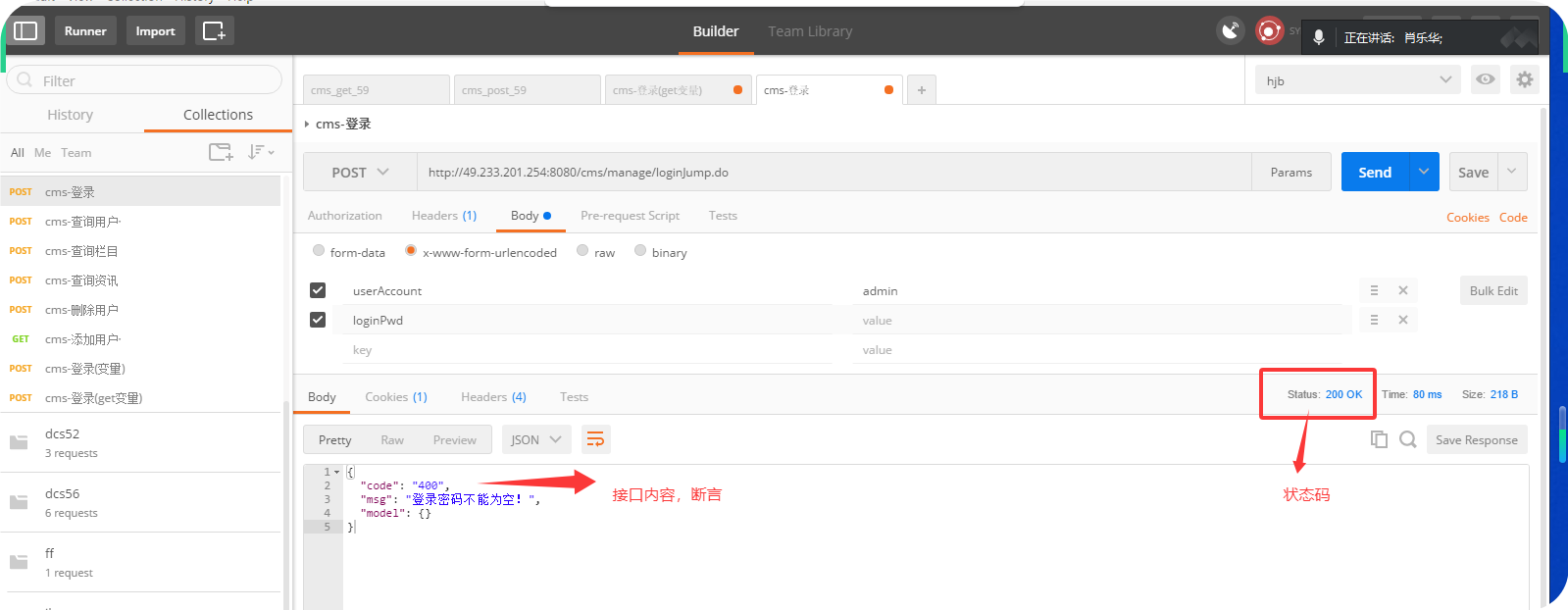Open collections sort order icon
Screen dimensions: 1568x610
click(260, 152)
